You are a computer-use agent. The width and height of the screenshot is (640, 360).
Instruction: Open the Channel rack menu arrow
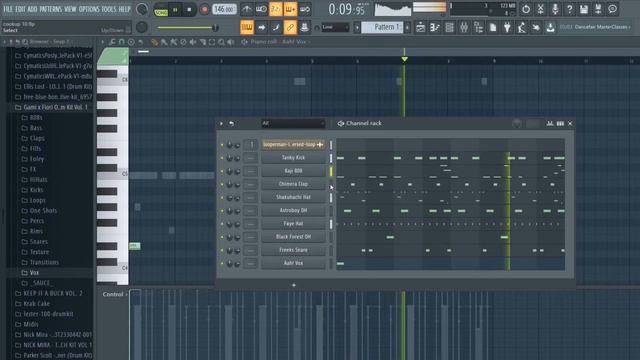(222, 123)
